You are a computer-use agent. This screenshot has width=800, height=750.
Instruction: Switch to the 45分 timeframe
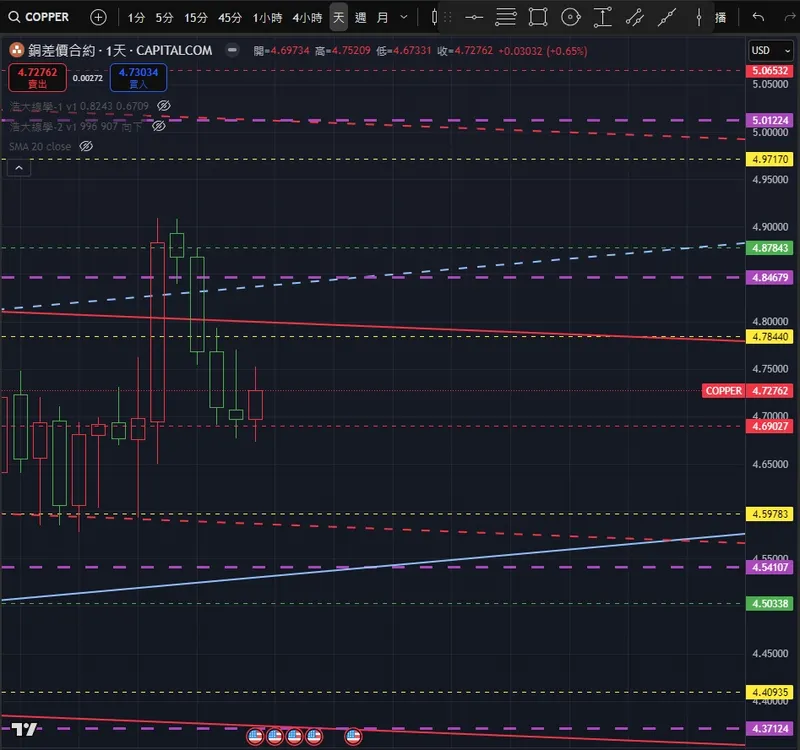[x=230, y=18]
